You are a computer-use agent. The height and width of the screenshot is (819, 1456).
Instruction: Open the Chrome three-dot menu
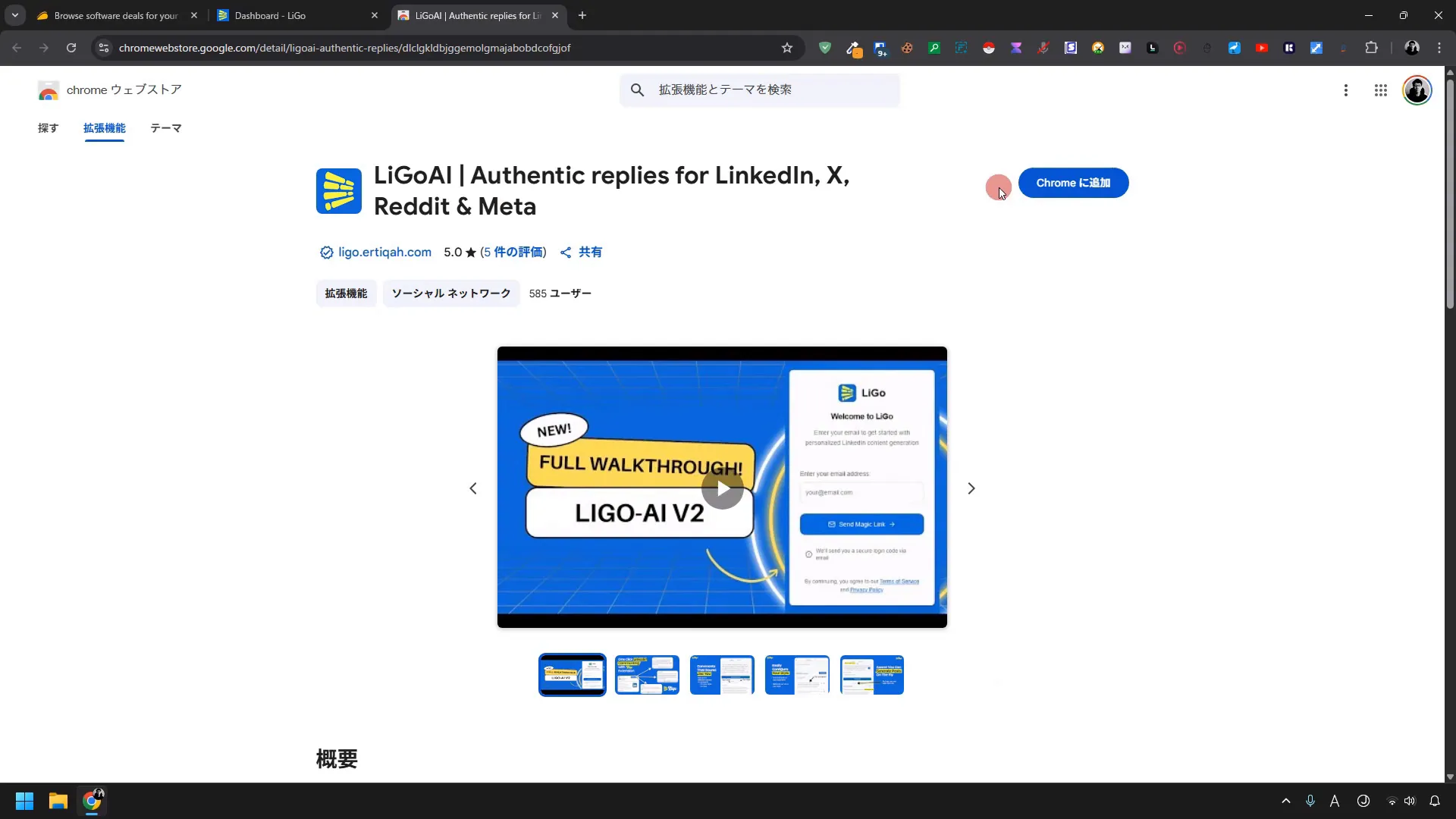tap(1439, 48)
